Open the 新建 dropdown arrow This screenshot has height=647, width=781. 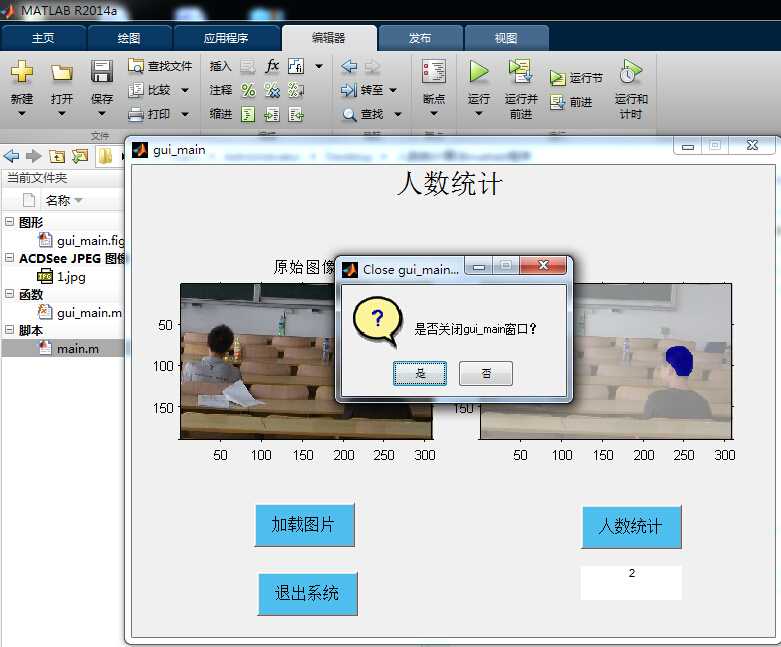[x=22, y=114]
